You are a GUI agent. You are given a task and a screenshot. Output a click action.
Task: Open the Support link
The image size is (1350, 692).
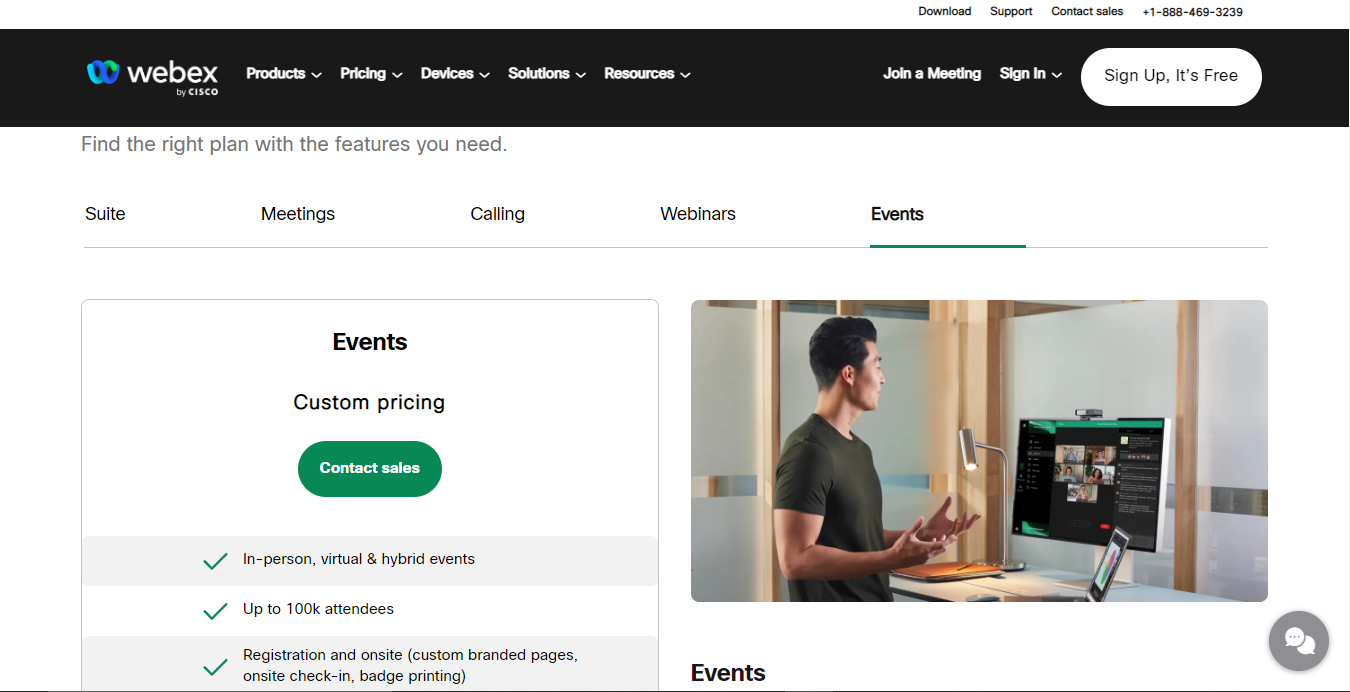pyautogui.click(x=1011, y=12)
